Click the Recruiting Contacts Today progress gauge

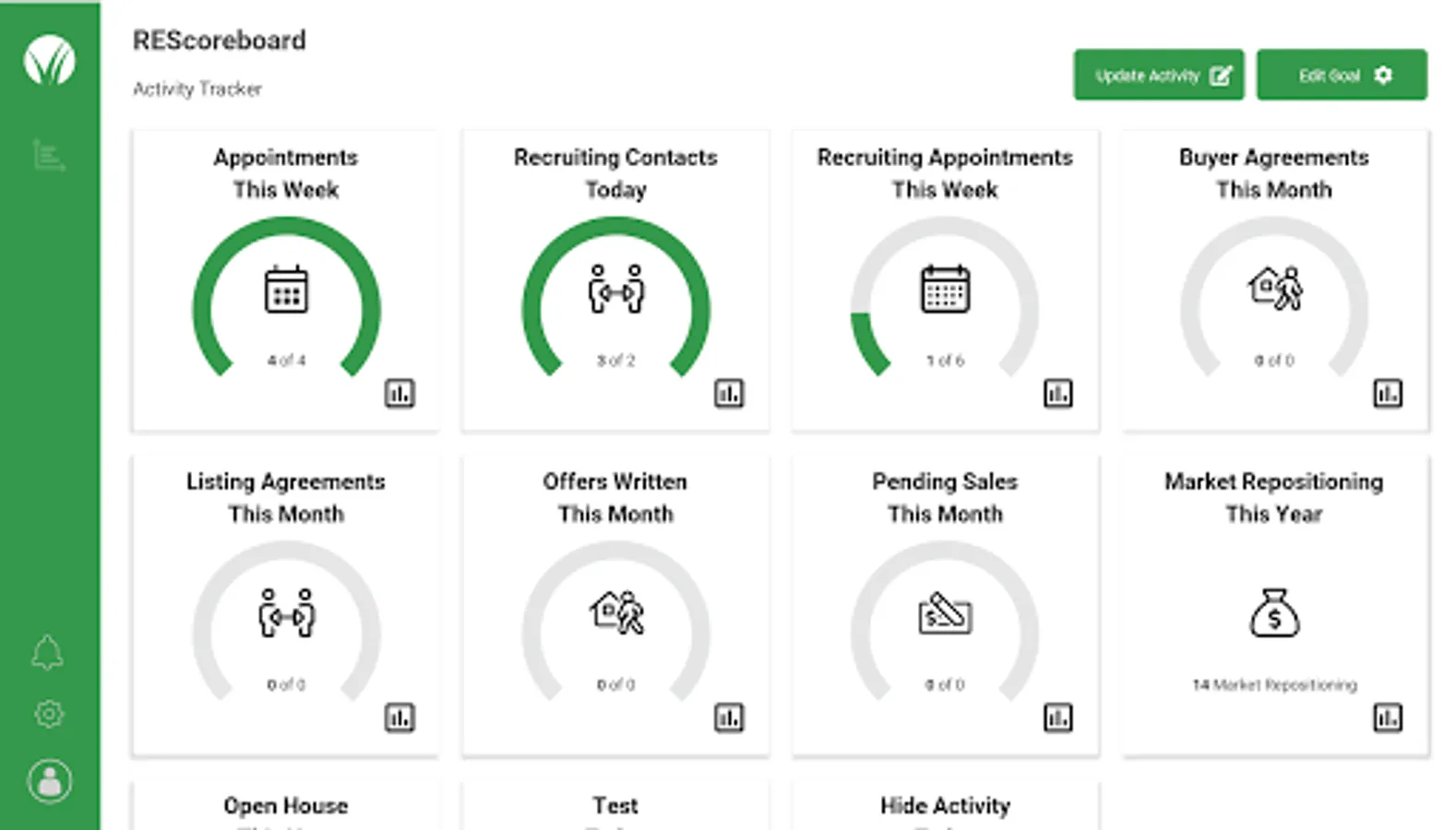615,297
